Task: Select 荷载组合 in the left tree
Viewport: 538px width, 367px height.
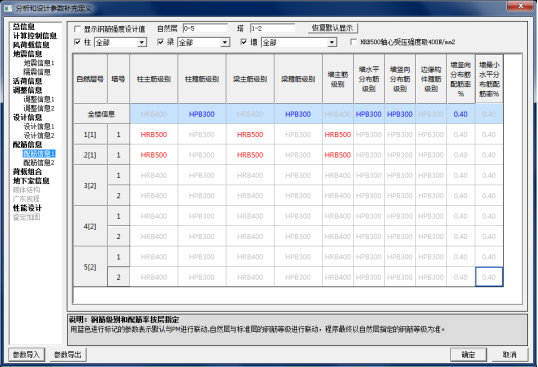Action: pyautogui.click(x=27, y=172)
